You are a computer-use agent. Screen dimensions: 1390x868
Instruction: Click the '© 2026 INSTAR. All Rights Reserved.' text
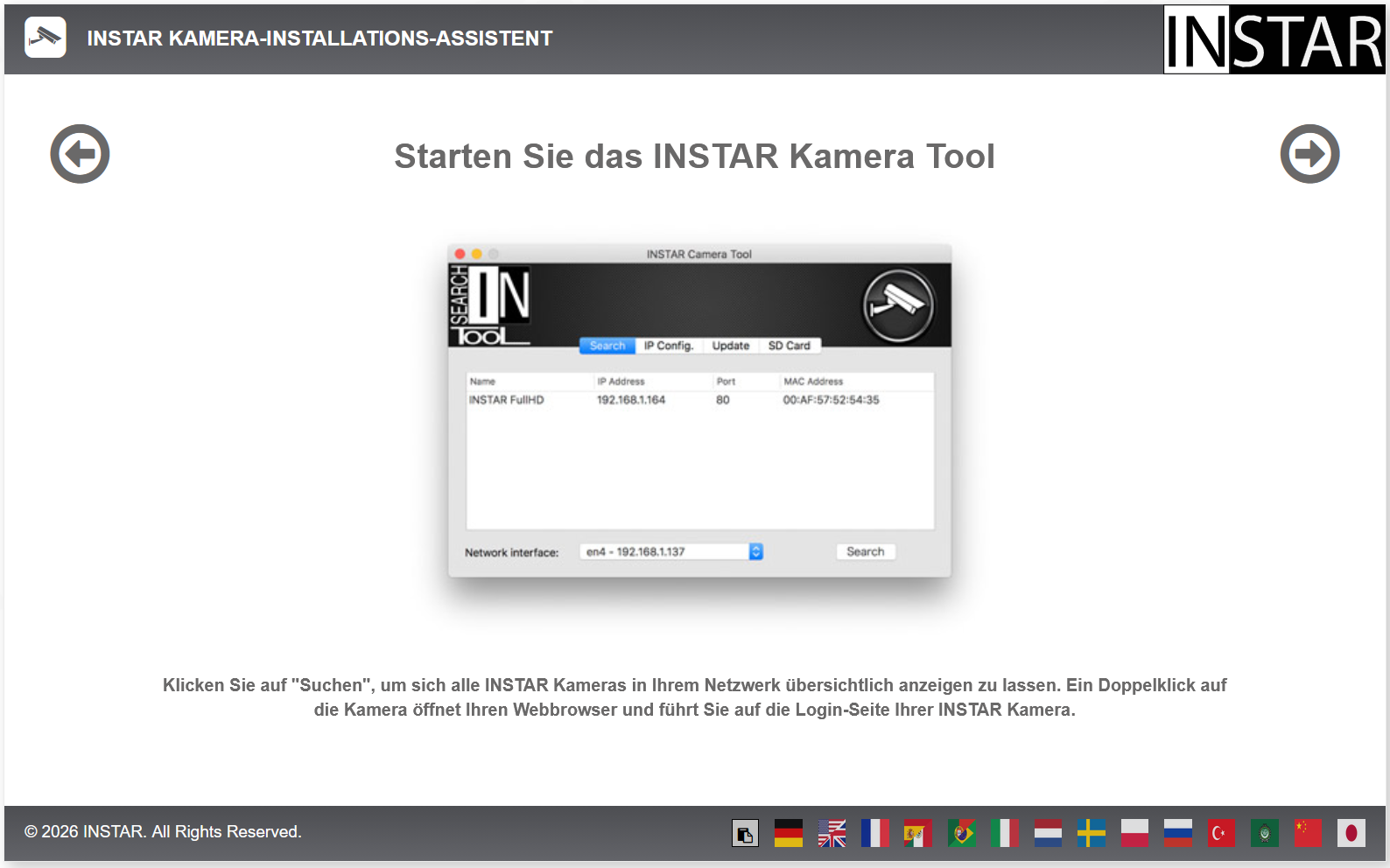pyautogui.click(x=163, y=832)
